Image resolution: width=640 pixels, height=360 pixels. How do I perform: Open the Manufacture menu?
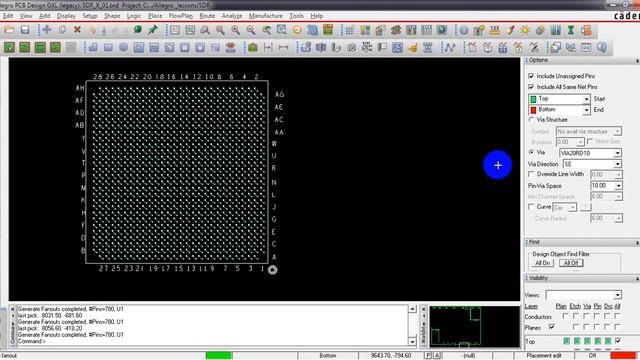[266, 16]
